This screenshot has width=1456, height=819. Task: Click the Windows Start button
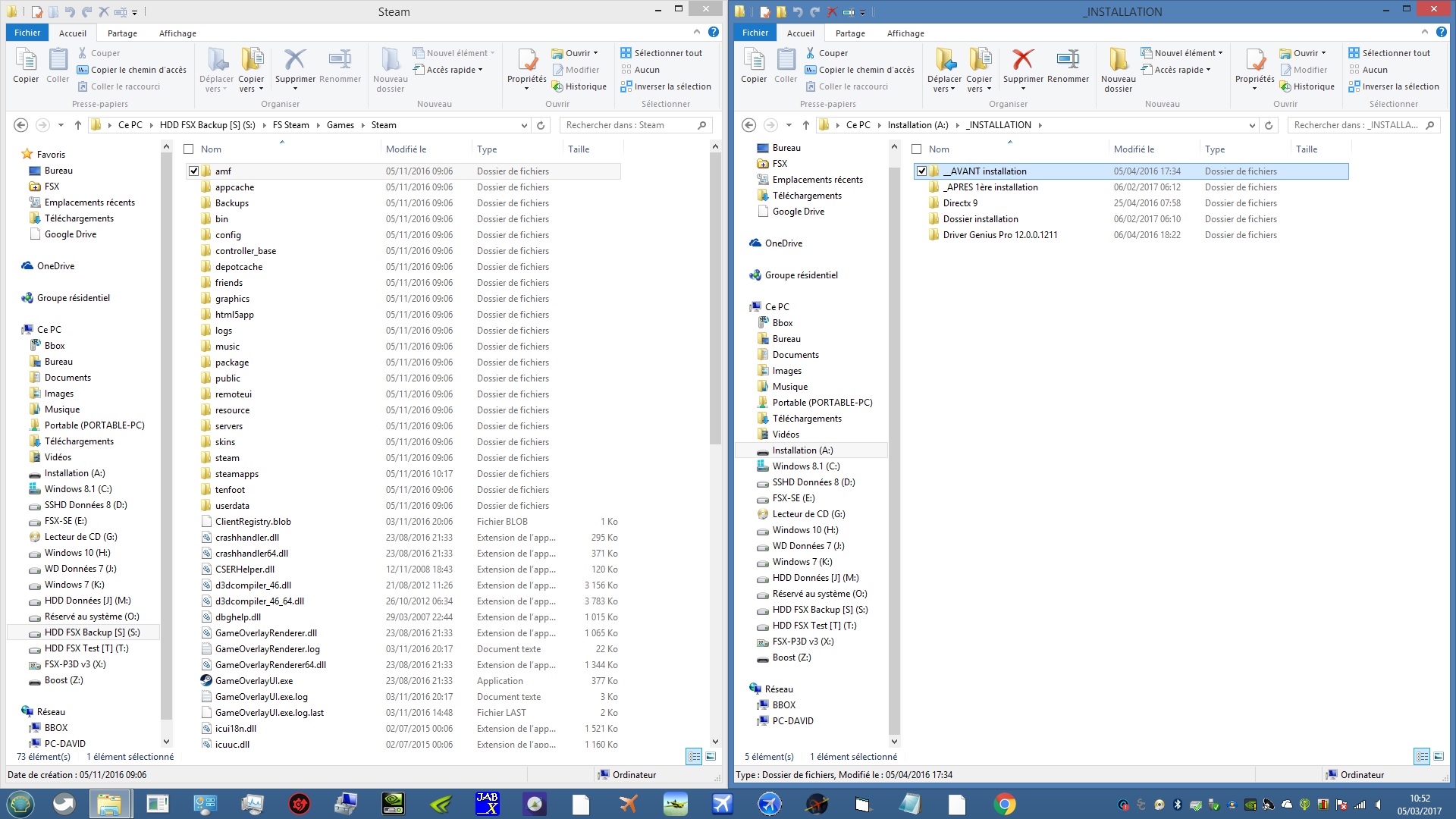pos(20,804)
